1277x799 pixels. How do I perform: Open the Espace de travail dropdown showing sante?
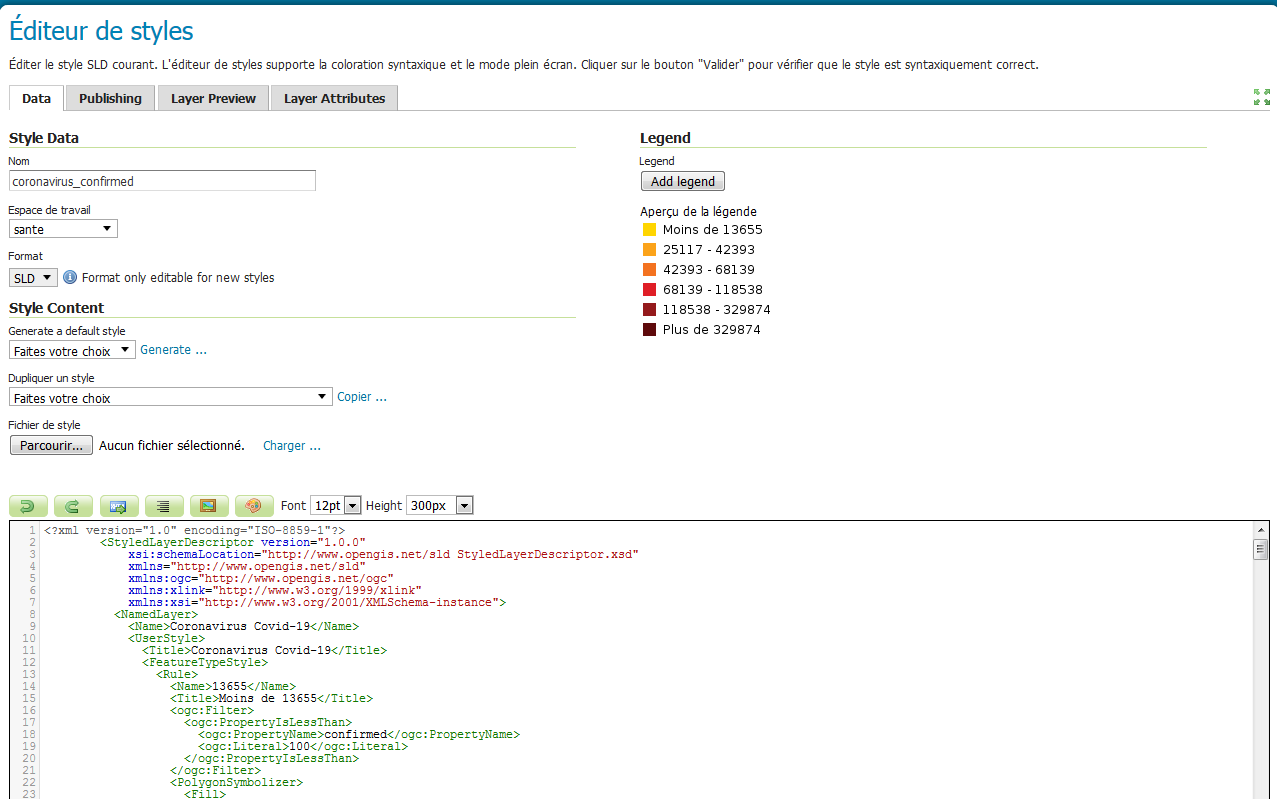(63, 229)
